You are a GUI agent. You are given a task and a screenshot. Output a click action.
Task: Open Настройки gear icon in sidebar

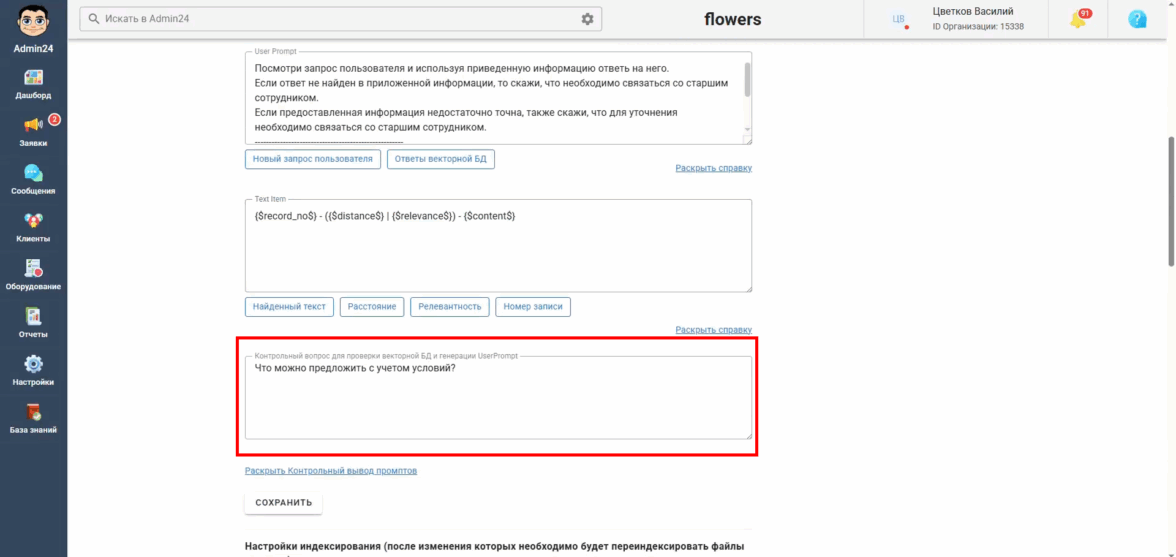pos(33,364)
